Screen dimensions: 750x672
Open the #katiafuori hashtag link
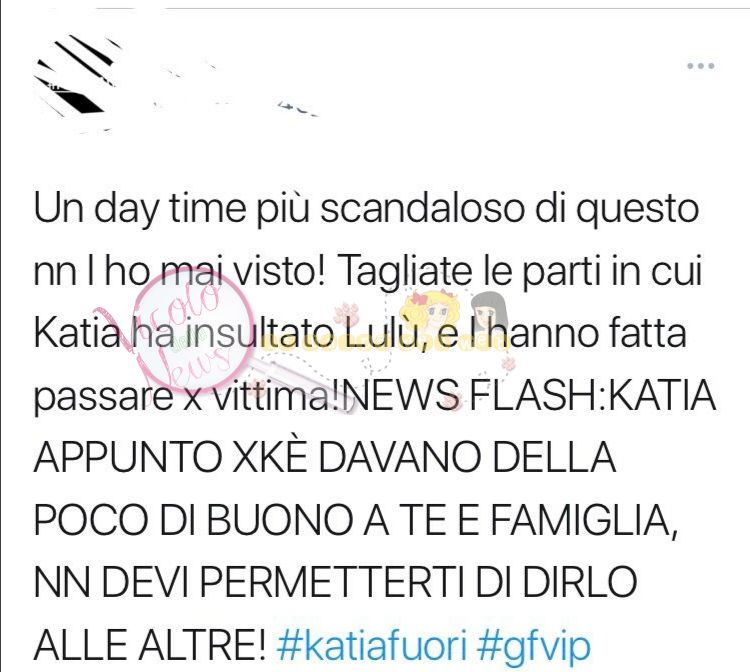point(372,646)
